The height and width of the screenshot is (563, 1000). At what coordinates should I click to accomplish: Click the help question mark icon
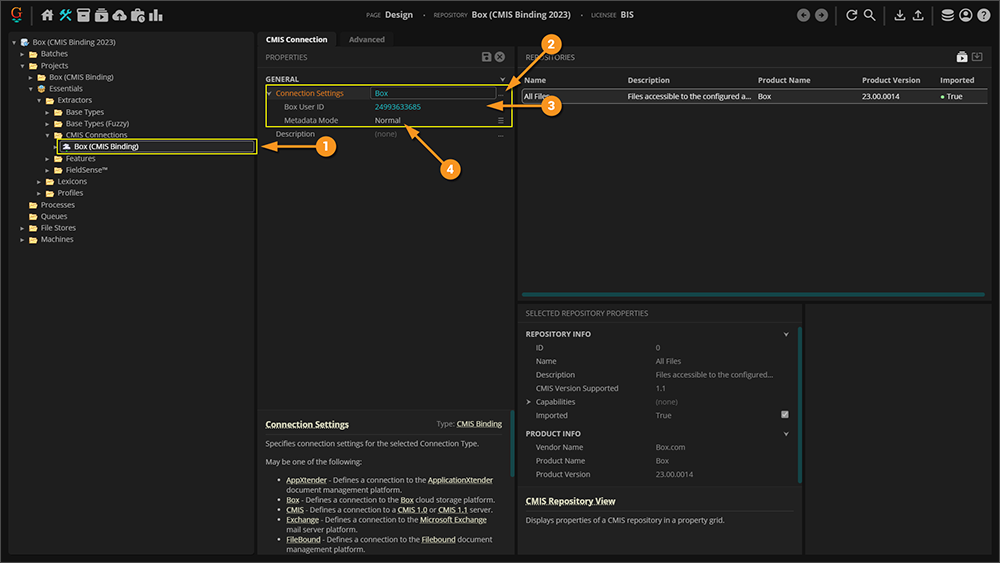click(x=983, y=15)
